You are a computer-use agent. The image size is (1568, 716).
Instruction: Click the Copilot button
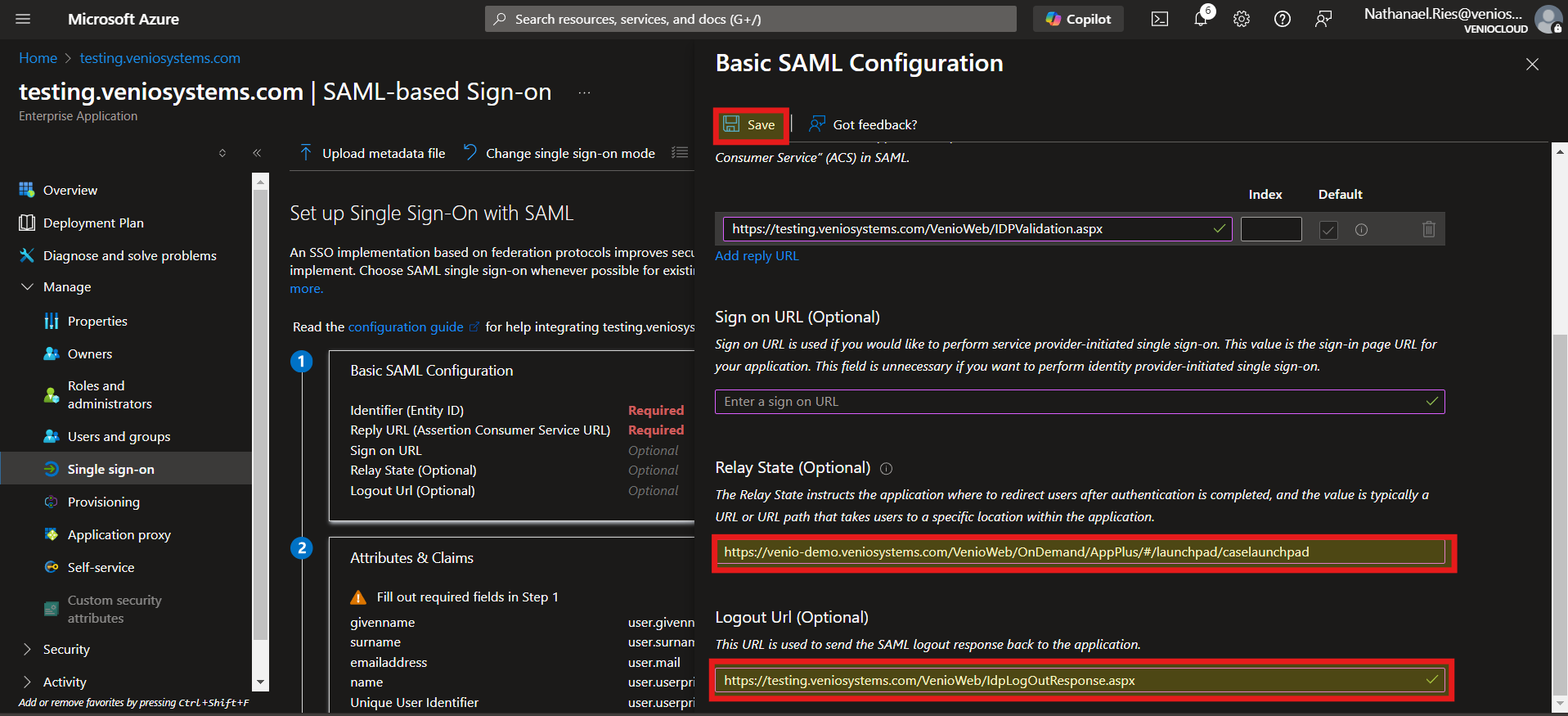point(1078,19)
